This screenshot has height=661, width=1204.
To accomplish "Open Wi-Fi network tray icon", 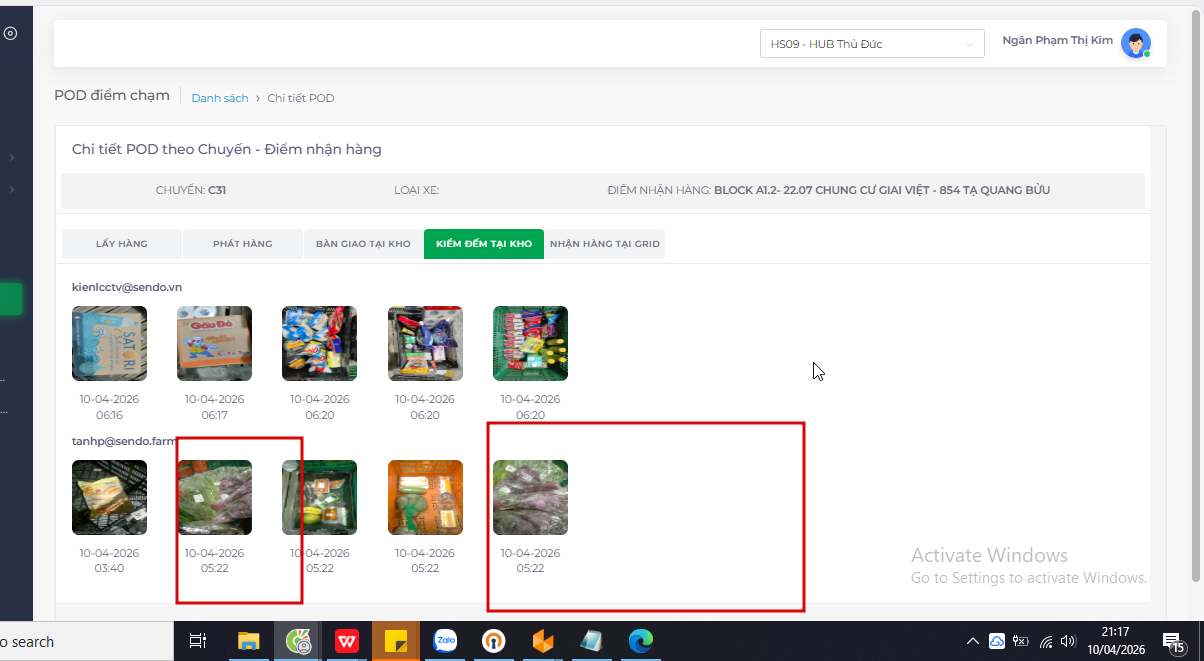I will [1046, 642].
